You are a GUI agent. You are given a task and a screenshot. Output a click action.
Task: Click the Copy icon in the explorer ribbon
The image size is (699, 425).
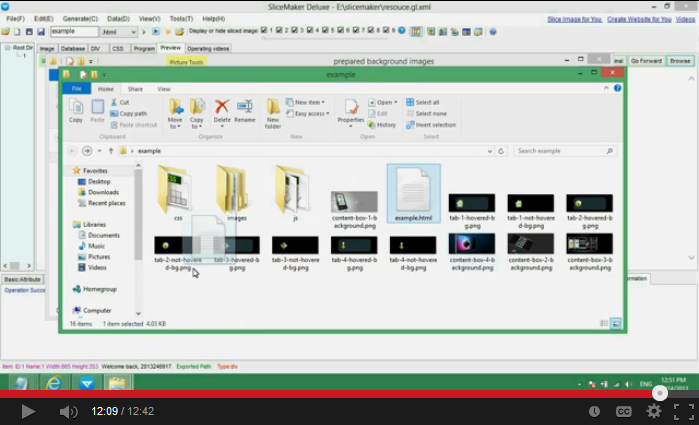[x=76, y=107]
